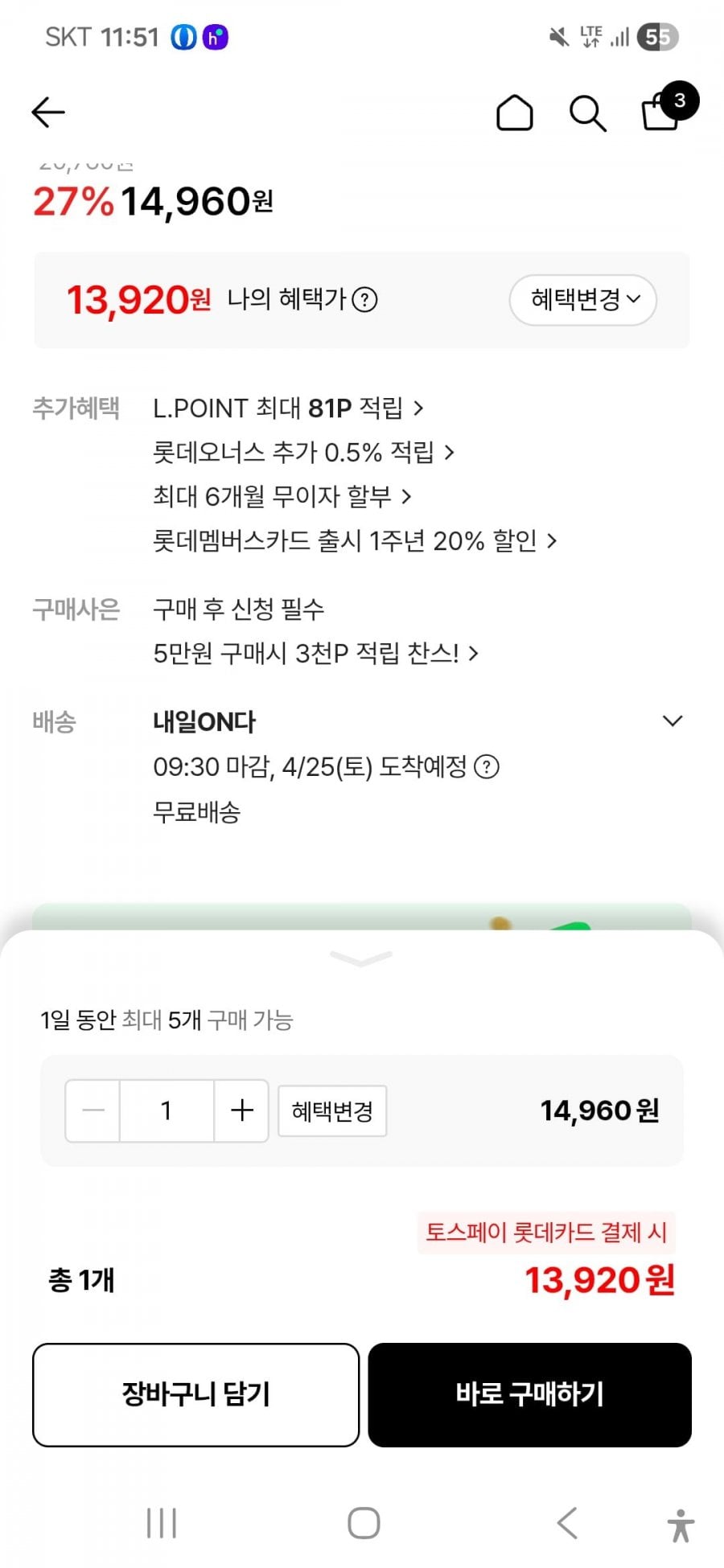Open the 혜택변경 dropdown beside 나의 혜택가

[583, 300]
